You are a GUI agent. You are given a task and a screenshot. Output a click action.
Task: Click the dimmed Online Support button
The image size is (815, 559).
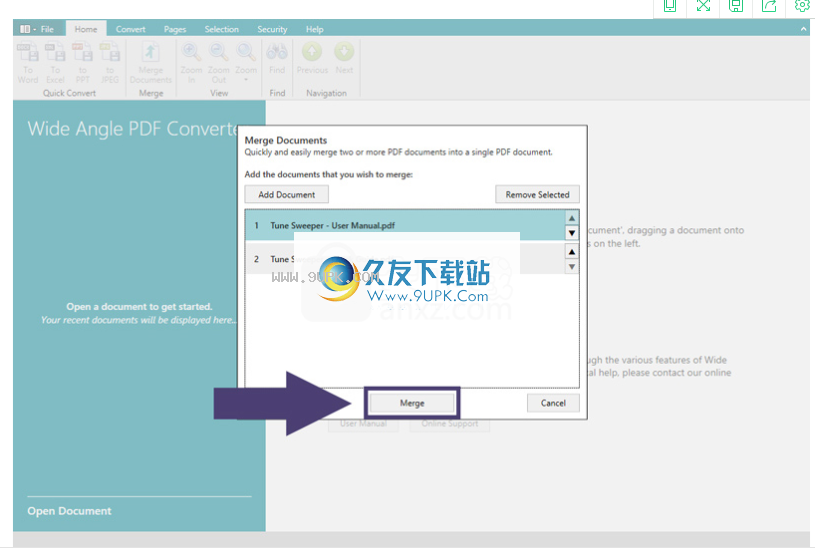tap(450, 424)
